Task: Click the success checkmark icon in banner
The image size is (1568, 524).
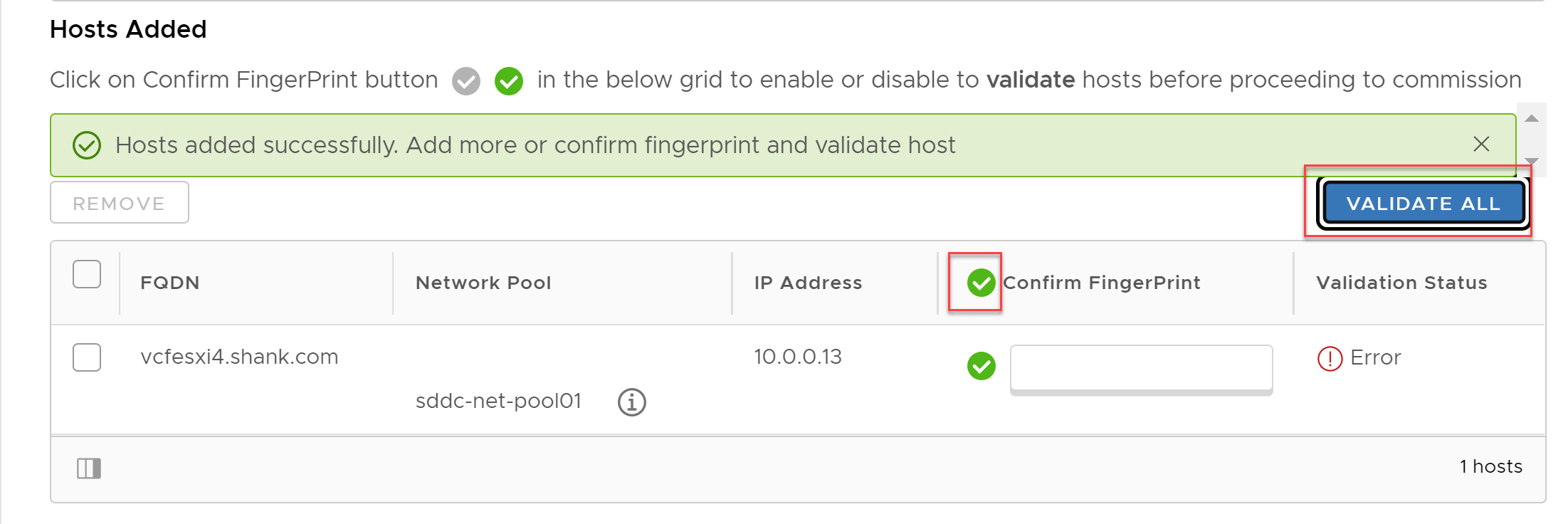Action: (x=87, y=145)
